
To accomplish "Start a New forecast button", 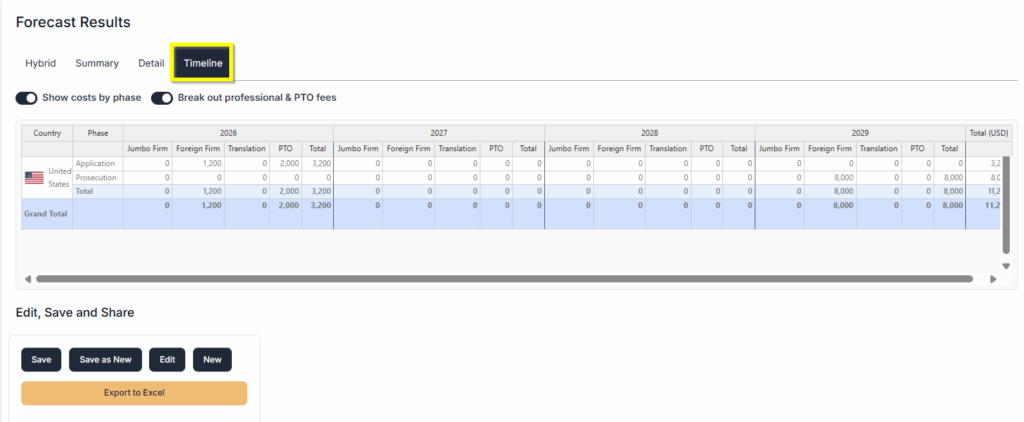I will tap(212, 360).
